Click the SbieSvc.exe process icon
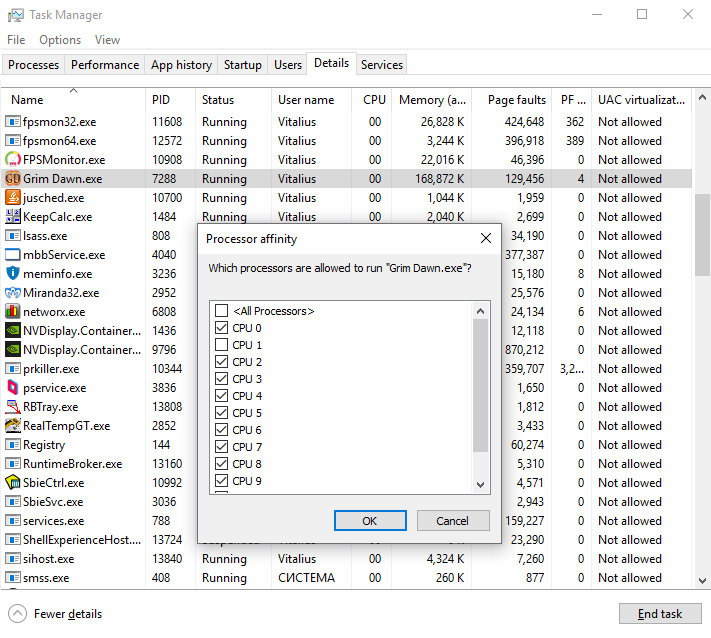Image resolution: width=711 pixels, height=638 pixels. (13, 502)
